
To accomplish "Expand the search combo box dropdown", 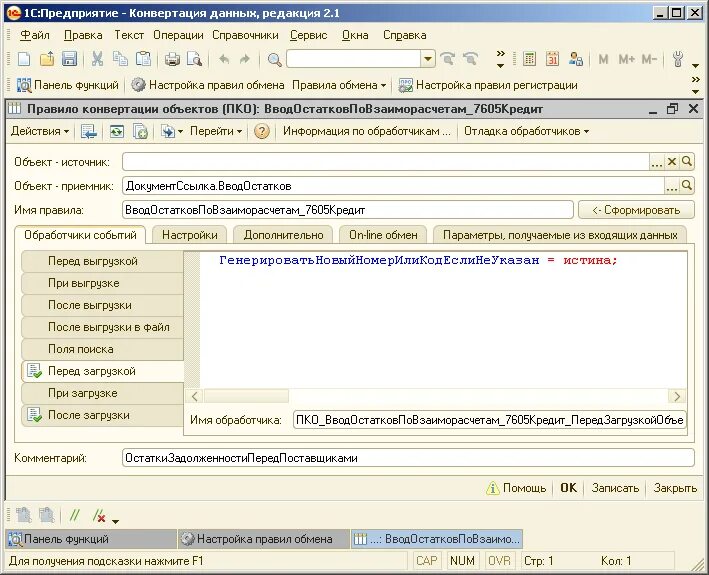I will 428,59.
